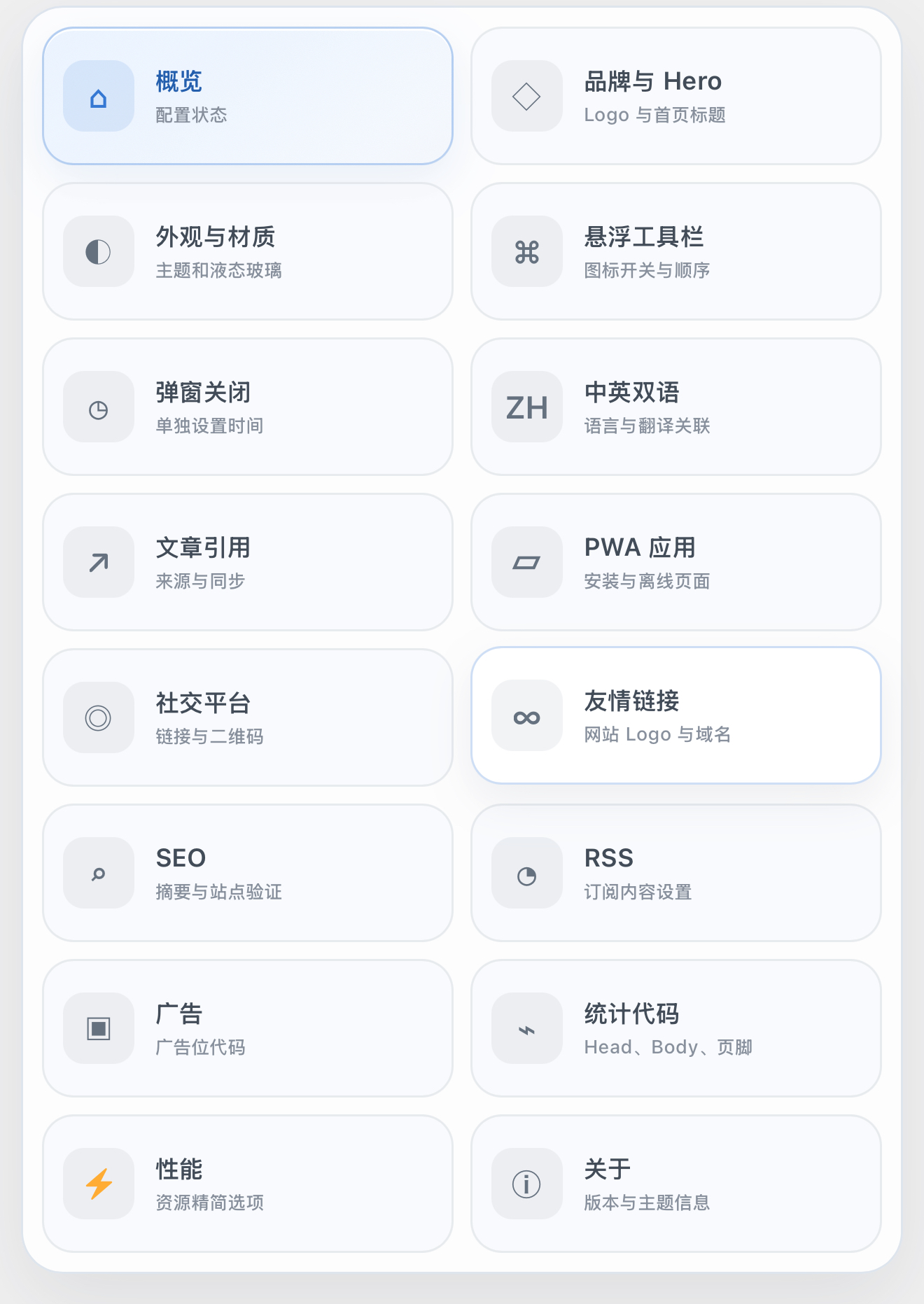Click the command symbol icon for 悬浮工具栏
924x1304 pixels.
click(x=527, y=252)
